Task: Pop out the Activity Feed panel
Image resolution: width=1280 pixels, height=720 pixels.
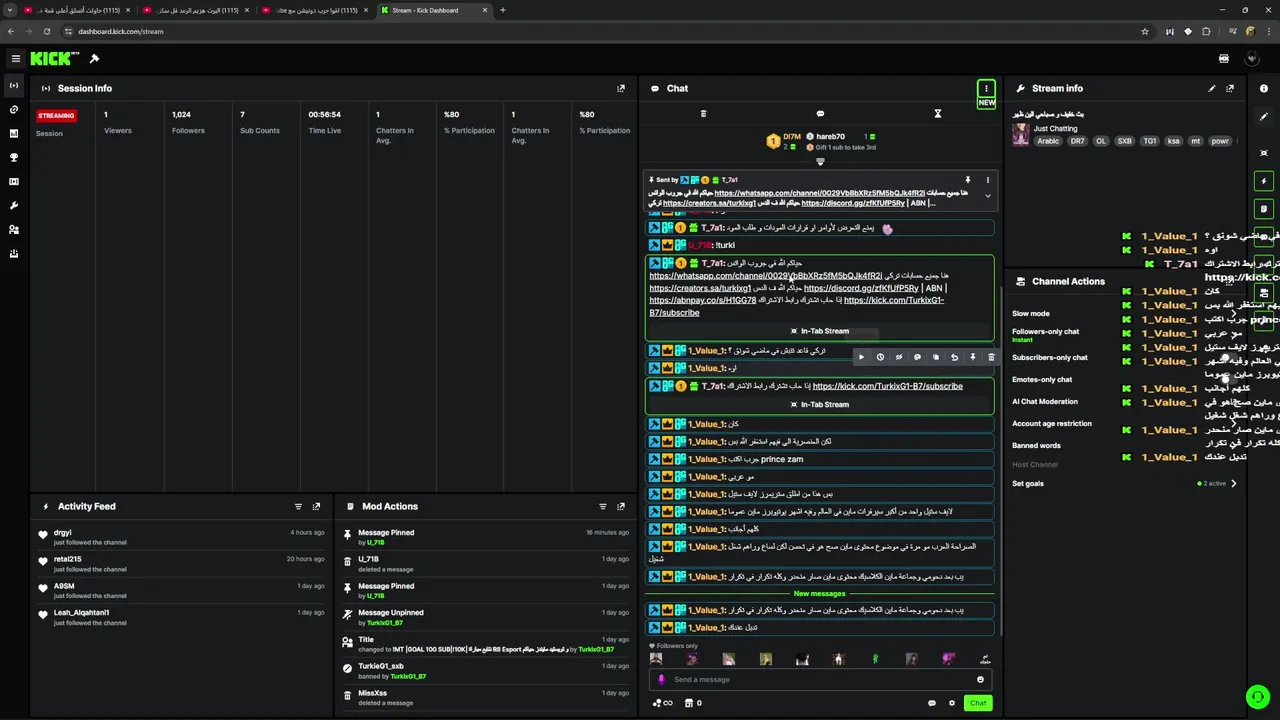Action: (x=316, y=506)
